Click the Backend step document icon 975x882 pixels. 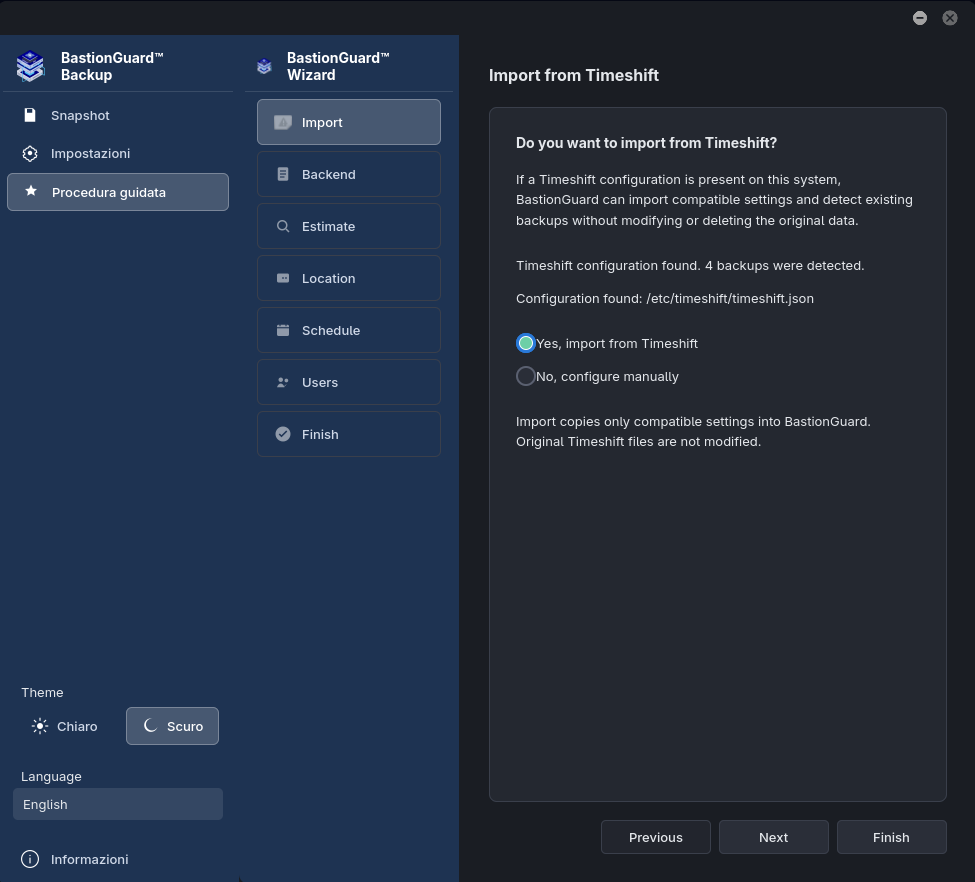click(x=283, y=174)
